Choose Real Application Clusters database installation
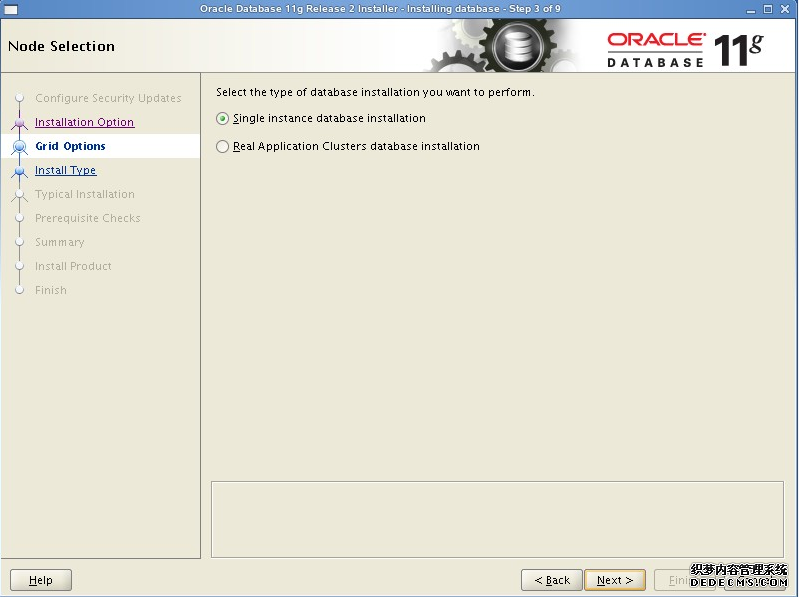799x597 pixels. pyautogui.click(x=223, y=147)
